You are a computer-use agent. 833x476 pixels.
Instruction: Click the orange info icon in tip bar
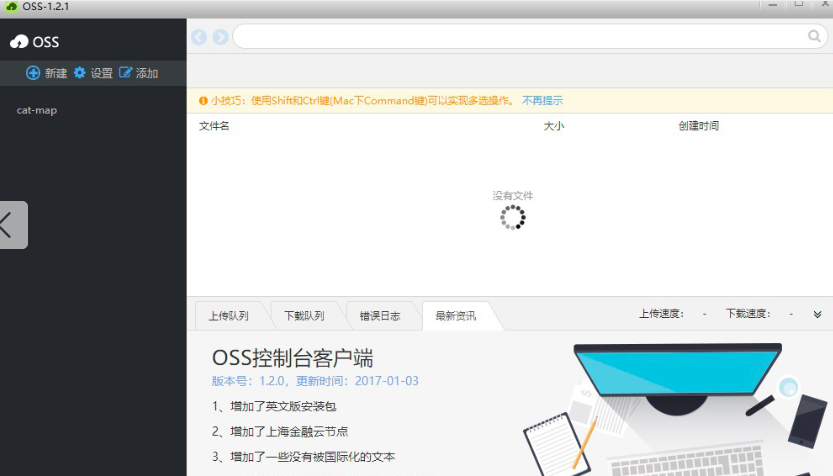(203, 101)
